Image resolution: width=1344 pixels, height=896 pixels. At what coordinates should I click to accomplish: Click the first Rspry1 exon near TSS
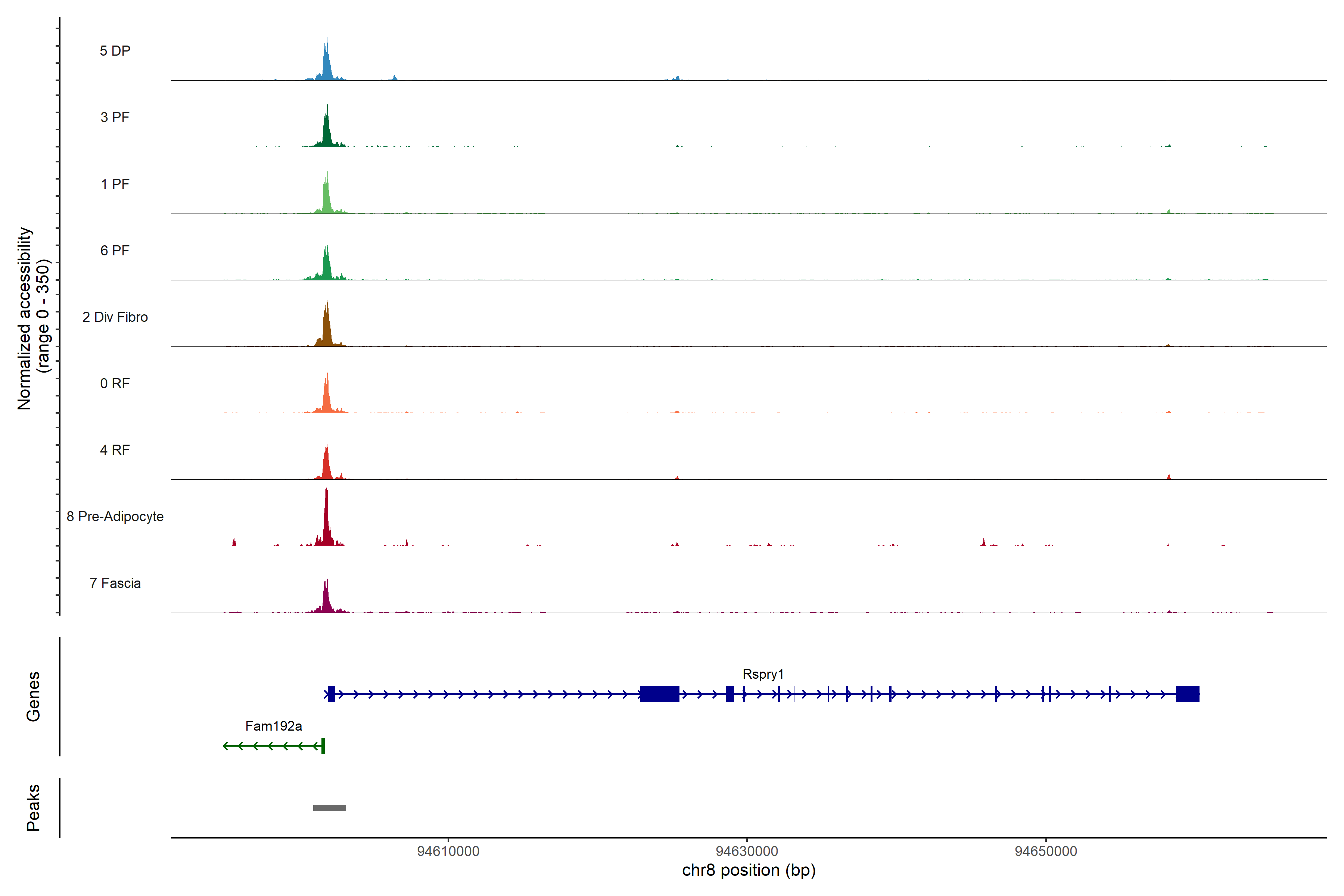(332, 694)
